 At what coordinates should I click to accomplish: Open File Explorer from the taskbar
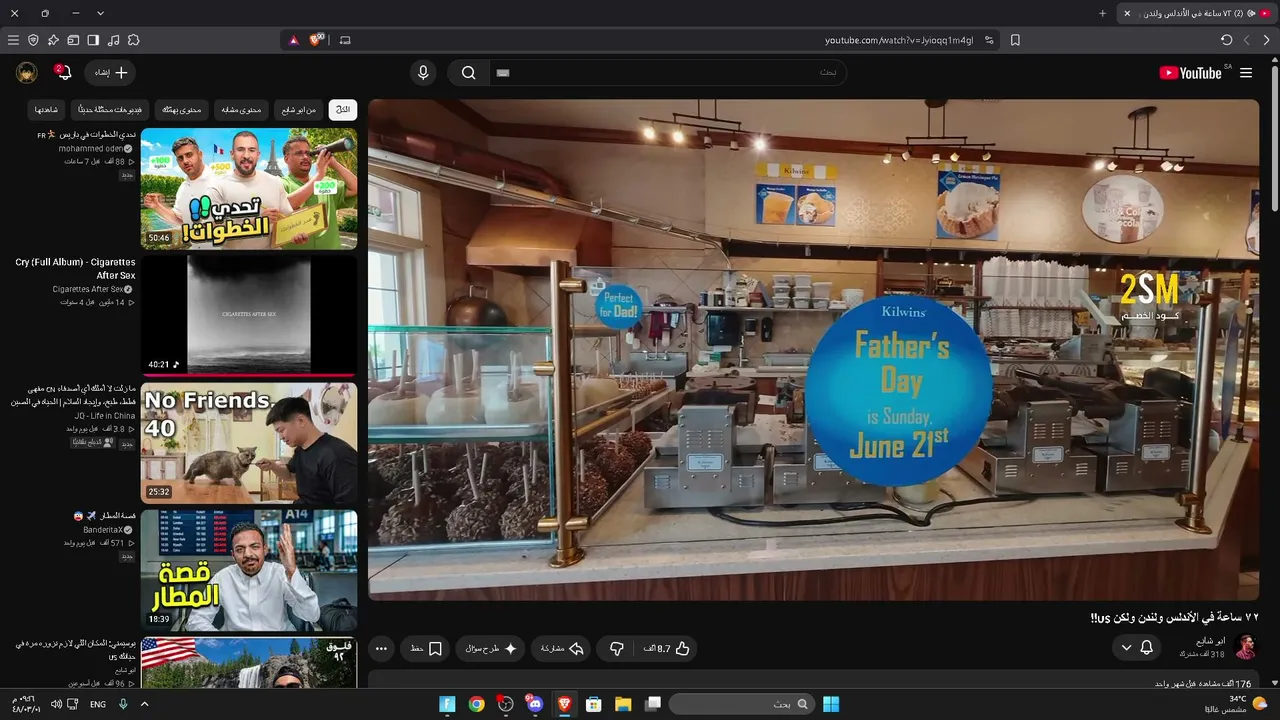[x=623, y=704]
